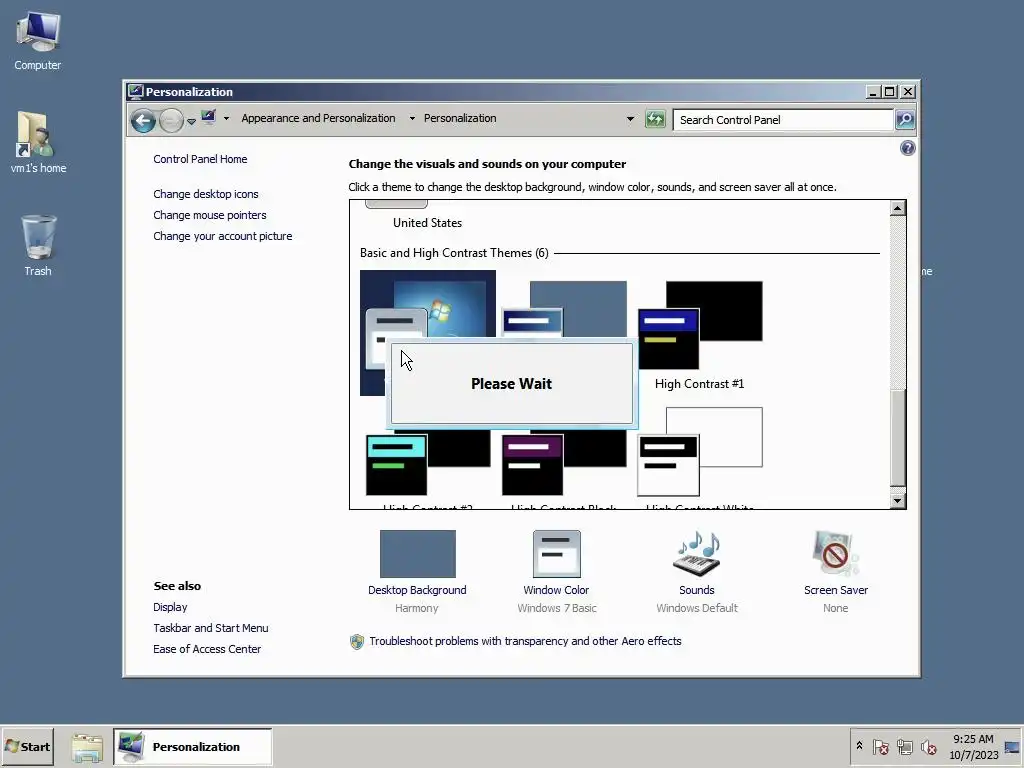Open the Start menu
The height and width of the screenshot is (768, 1024).
[x=27, y=746]
